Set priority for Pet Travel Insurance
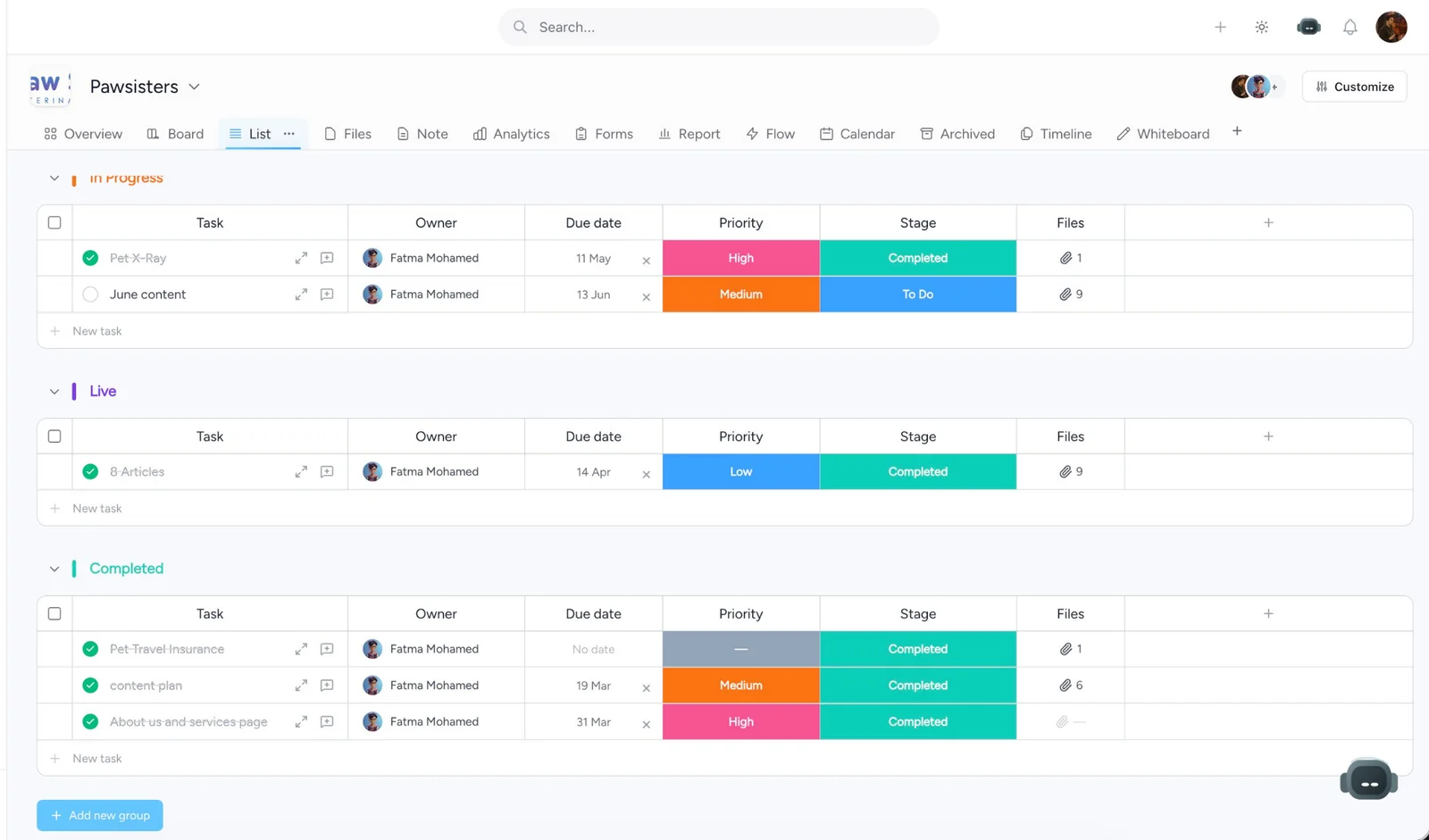The height and width of the screenshot is (840, 1429). coord(740,649)
